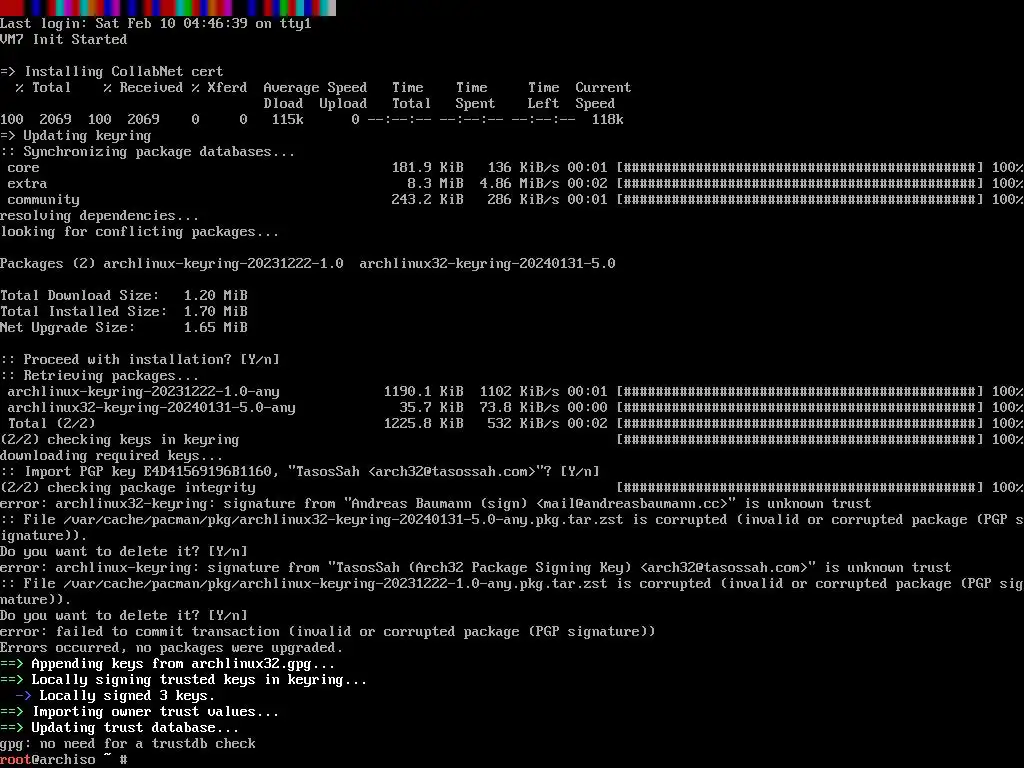Click the progress bar of the core row
Screen dimensions: 1024x768
tap(800, 168)
